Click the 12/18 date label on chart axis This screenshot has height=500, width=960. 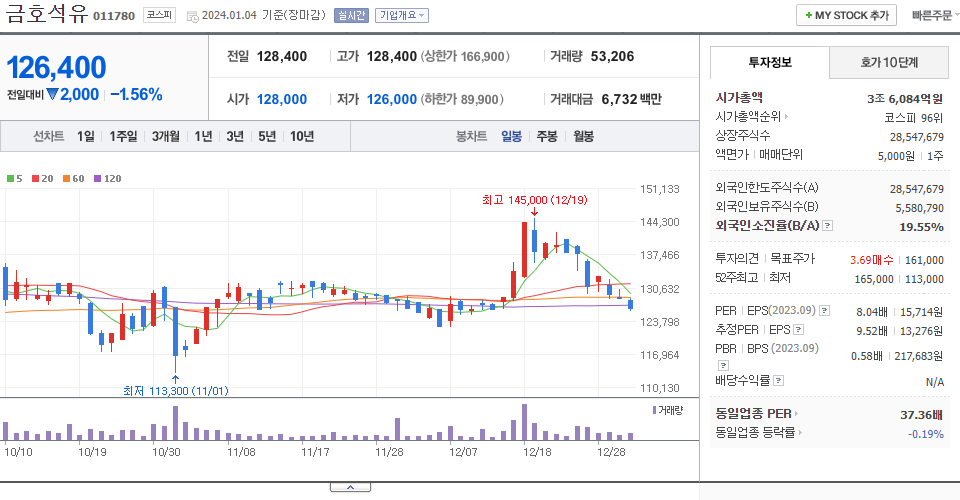[537, 452]
